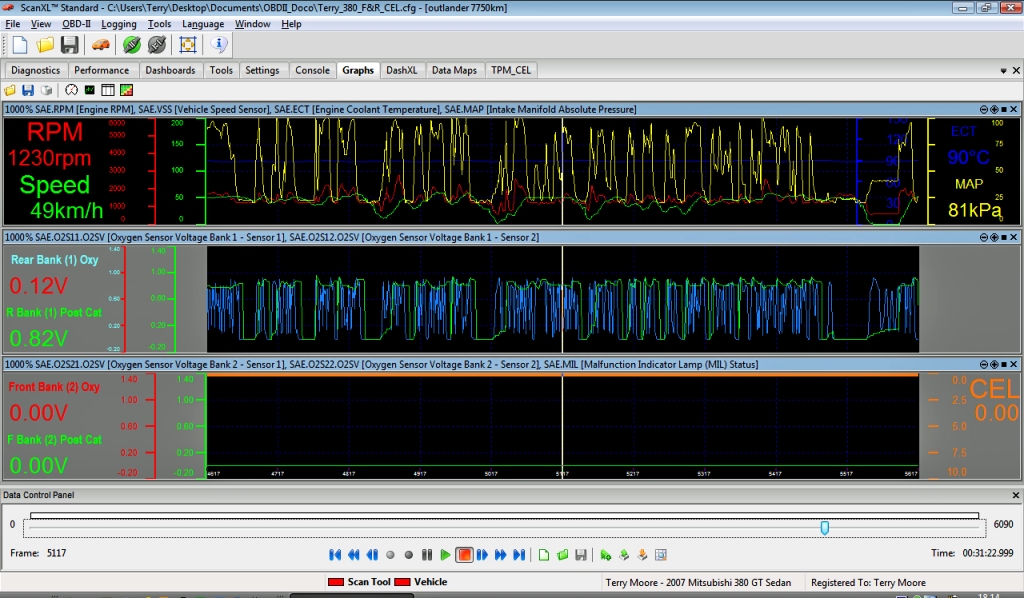
Task: Zoom out the RPM graph using minus button
Action: [983, 109]
